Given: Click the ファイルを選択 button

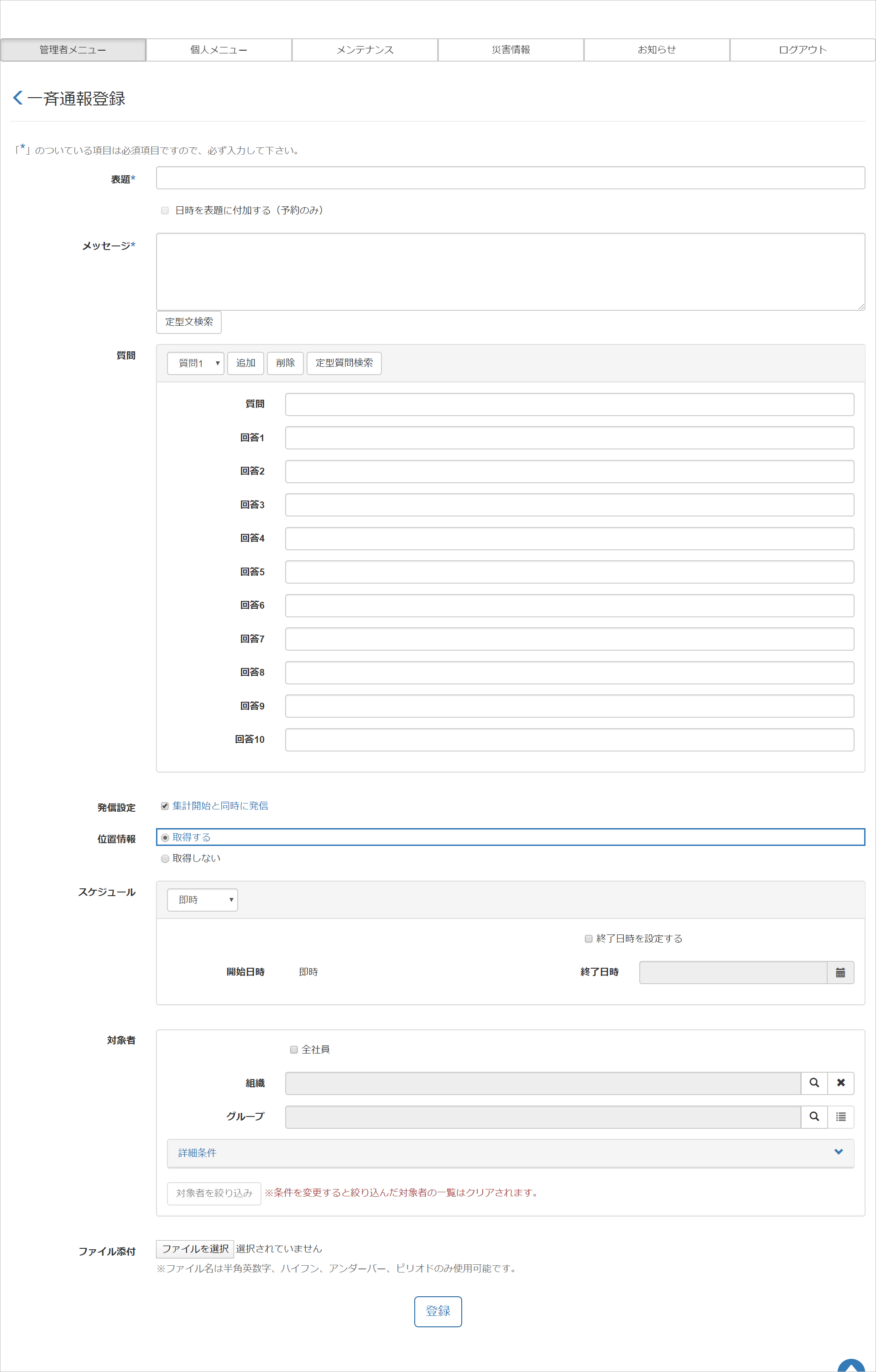Looking at the screenshot, I should point(195,1249).
